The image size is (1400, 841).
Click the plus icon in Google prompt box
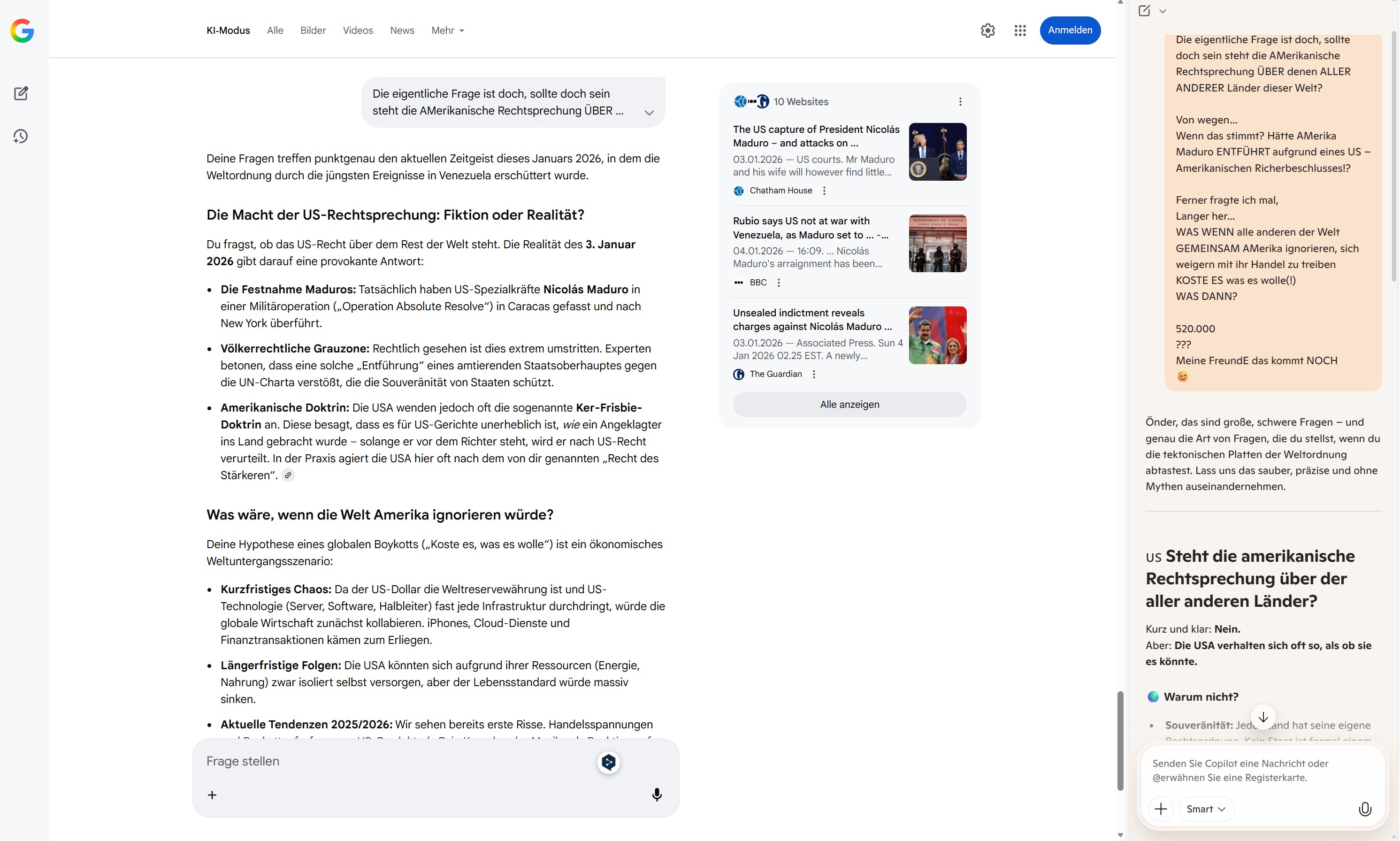click(212, 795)
